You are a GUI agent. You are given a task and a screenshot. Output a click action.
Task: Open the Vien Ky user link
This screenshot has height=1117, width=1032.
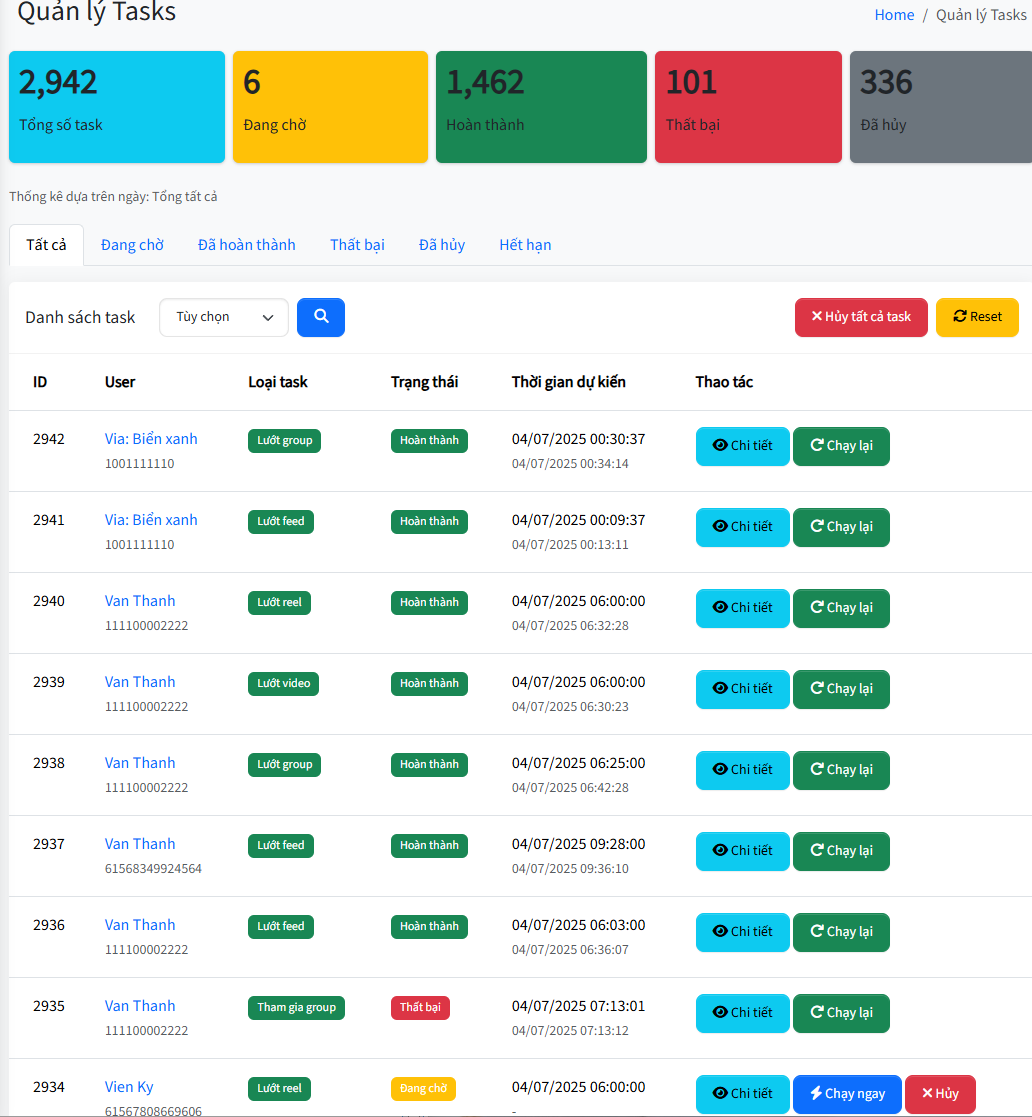(129, 1087)
